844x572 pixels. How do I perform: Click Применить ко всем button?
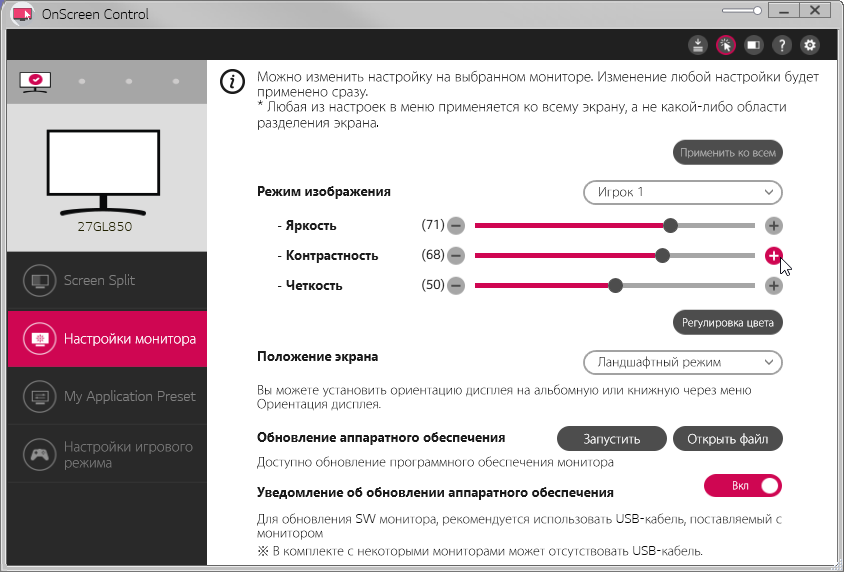(728, 153)
